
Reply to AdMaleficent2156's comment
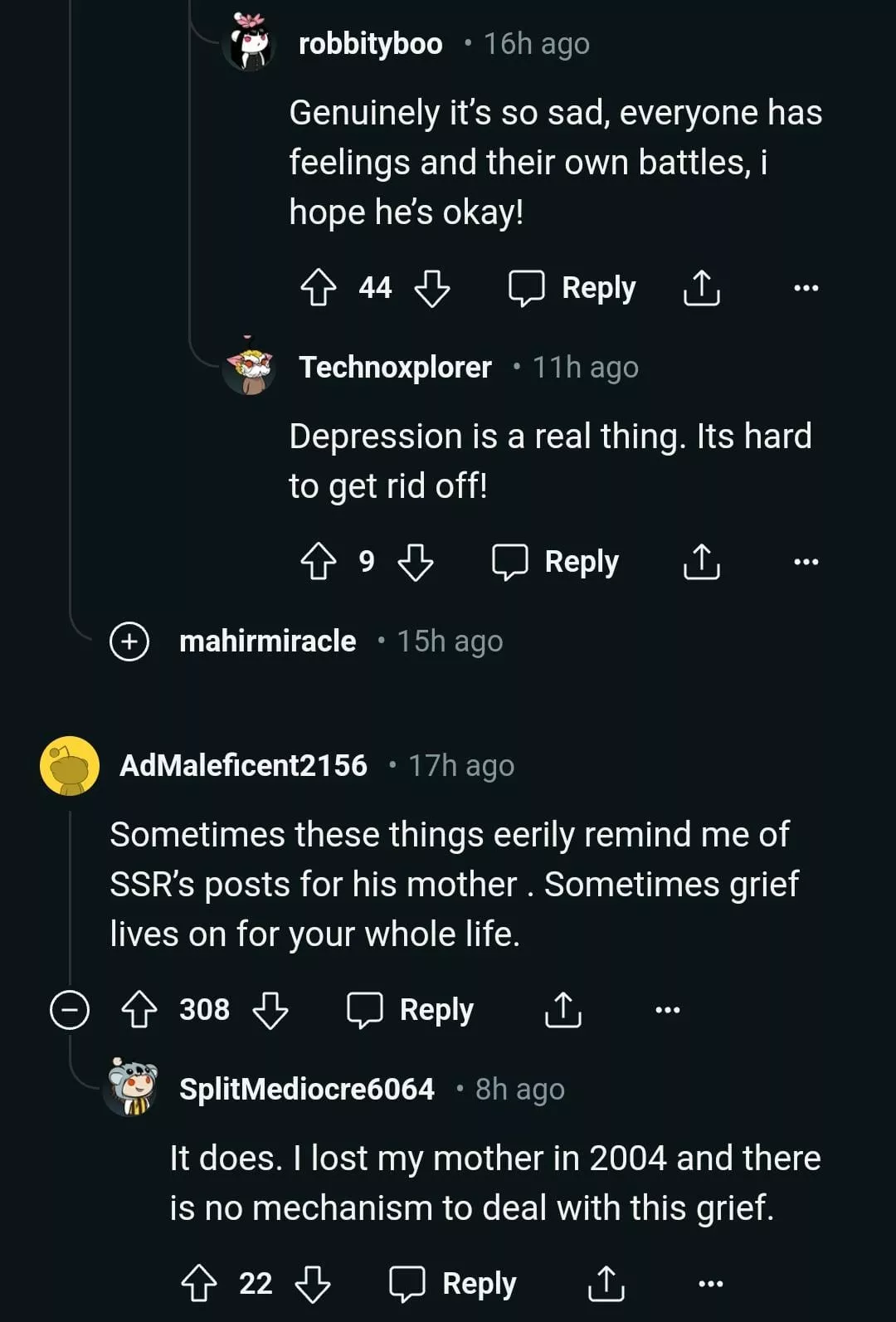point(411,1010)
